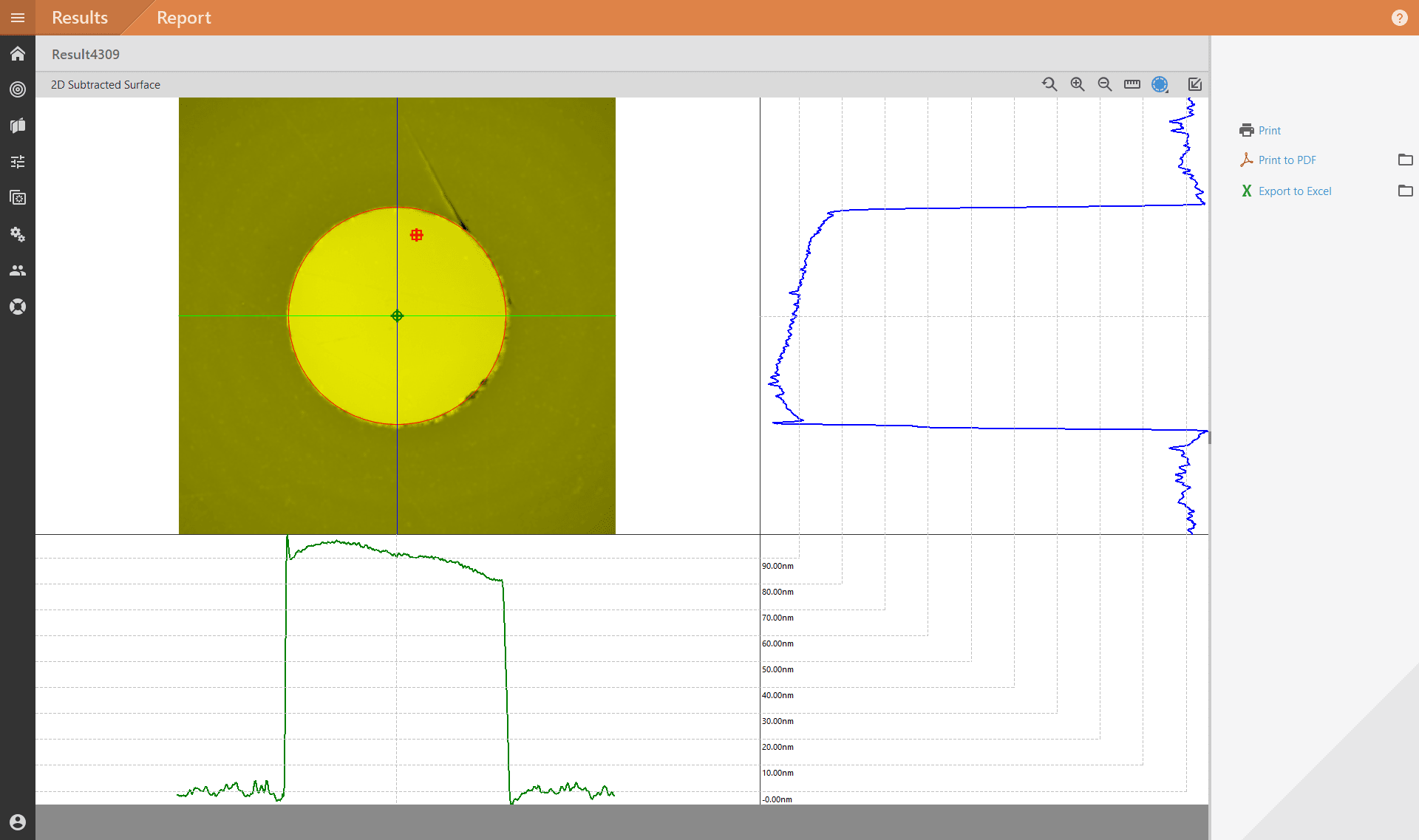The image size is (1419, 840).
Task: Open the settings sliders icon in the sidebar
Action: pos(18,161)
